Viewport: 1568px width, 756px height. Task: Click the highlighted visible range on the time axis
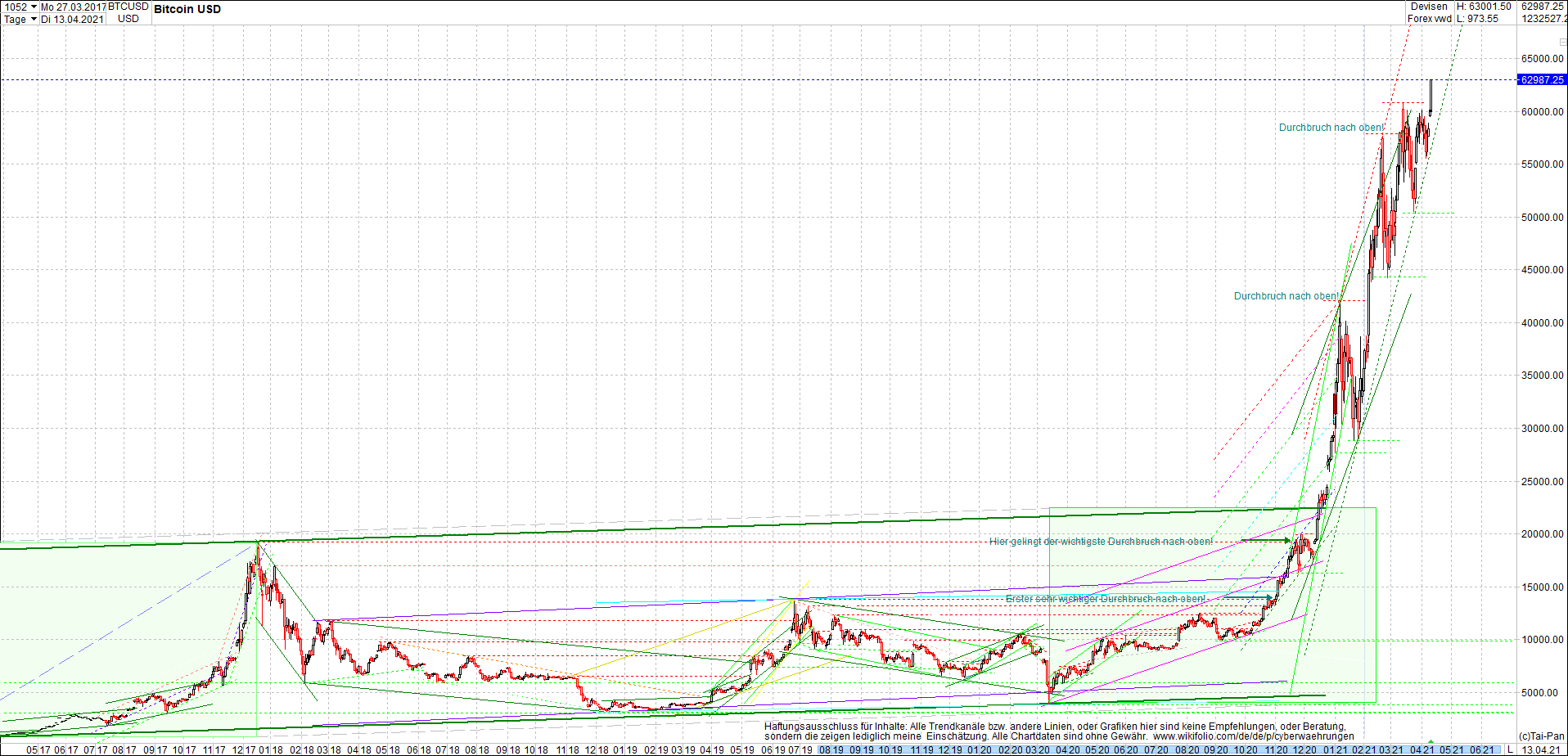tap(1159, 749)
